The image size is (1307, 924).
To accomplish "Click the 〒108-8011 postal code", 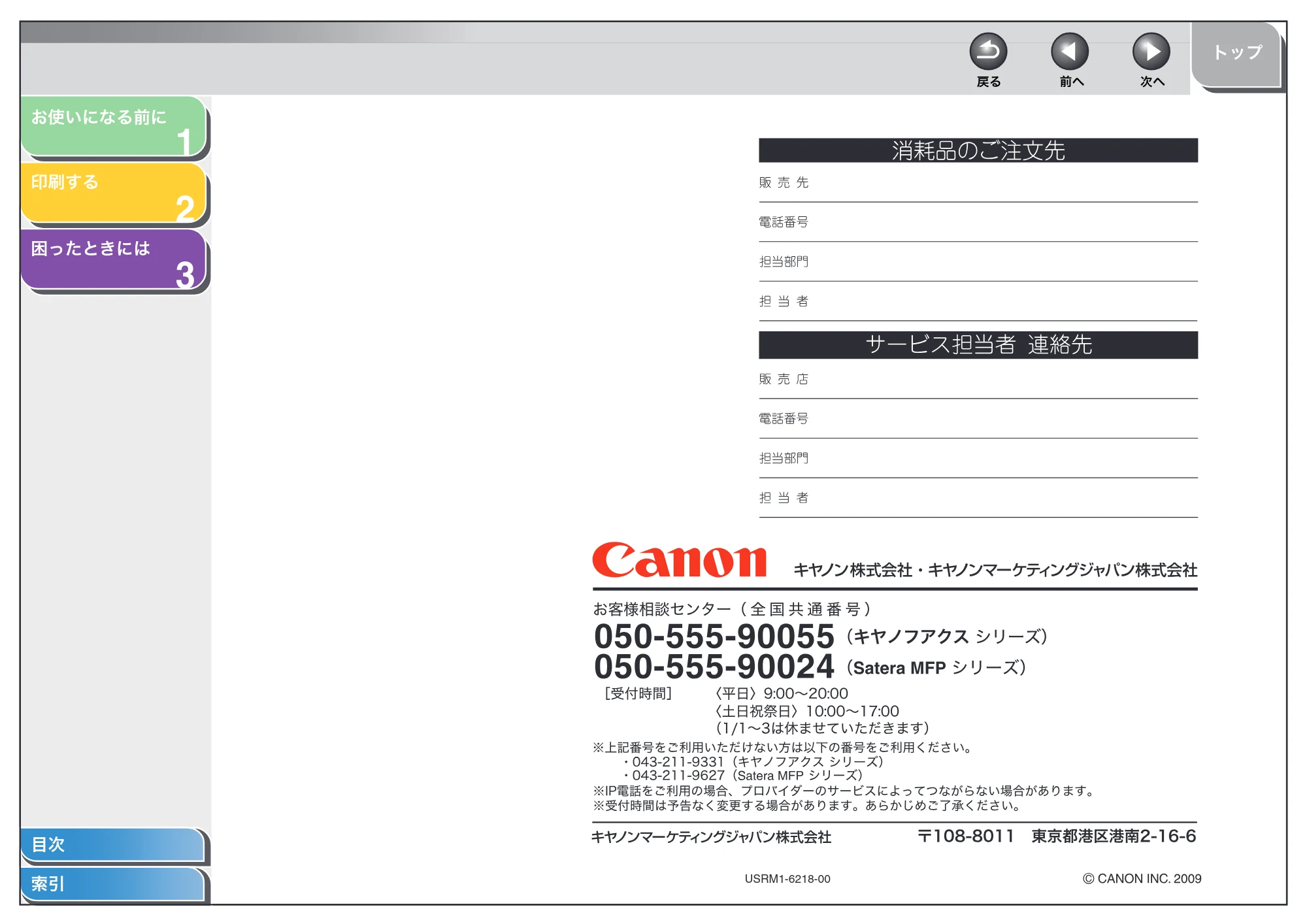I will (966, 836).
